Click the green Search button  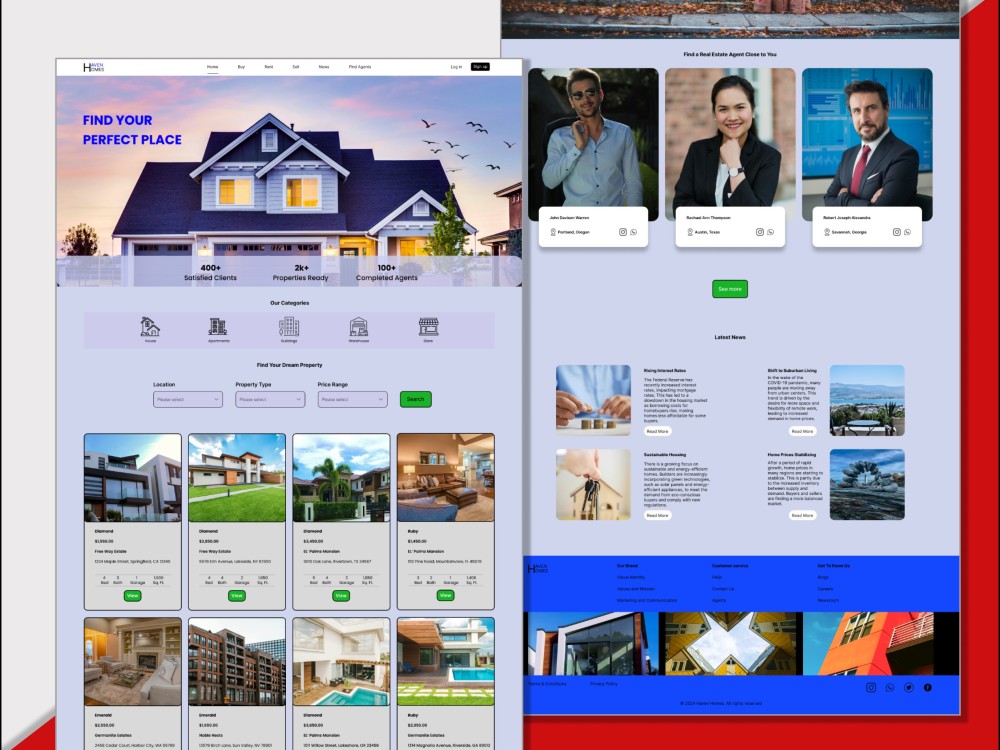click(416, 399)
